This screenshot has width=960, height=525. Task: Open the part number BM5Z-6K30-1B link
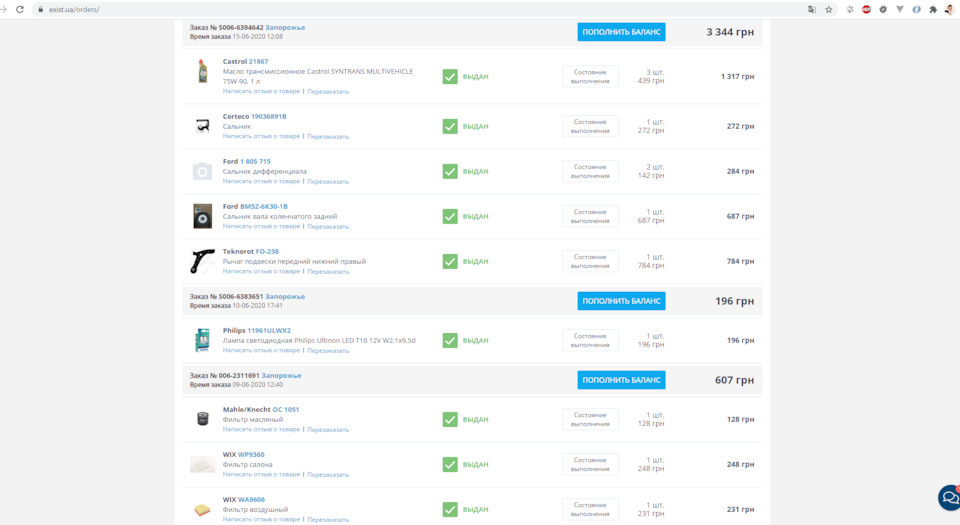pos(264,206)
